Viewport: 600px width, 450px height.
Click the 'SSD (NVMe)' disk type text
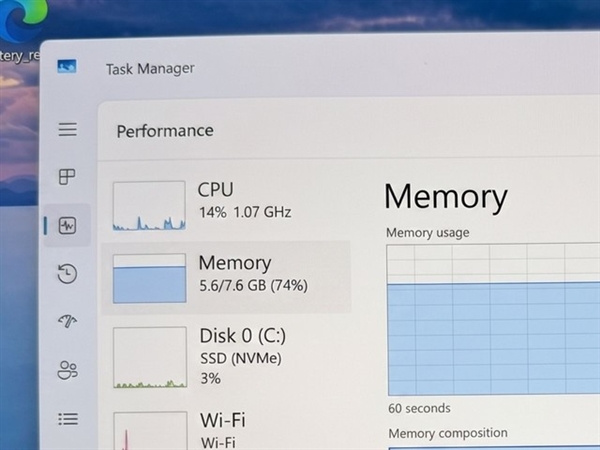click(x=241, y=359)
